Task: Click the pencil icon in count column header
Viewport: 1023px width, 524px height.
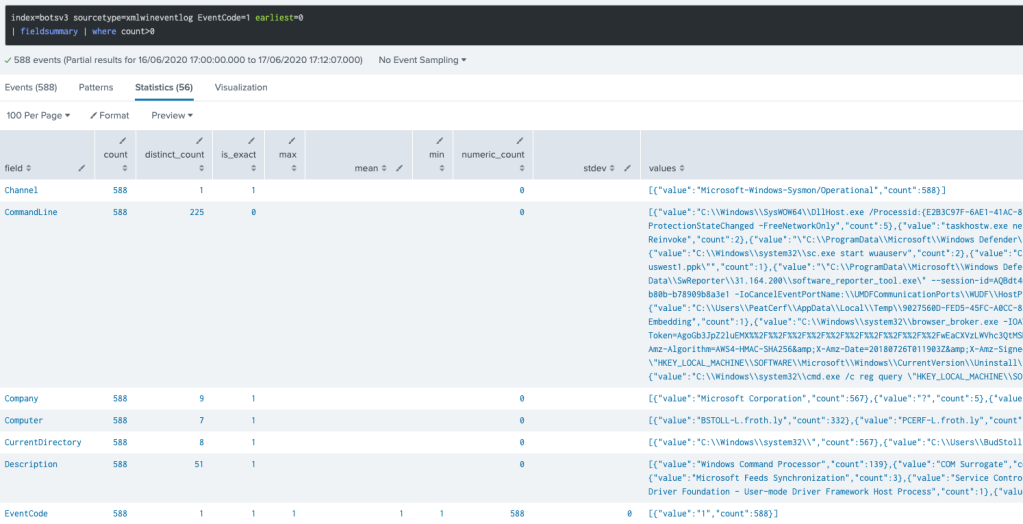Action: 123,141
